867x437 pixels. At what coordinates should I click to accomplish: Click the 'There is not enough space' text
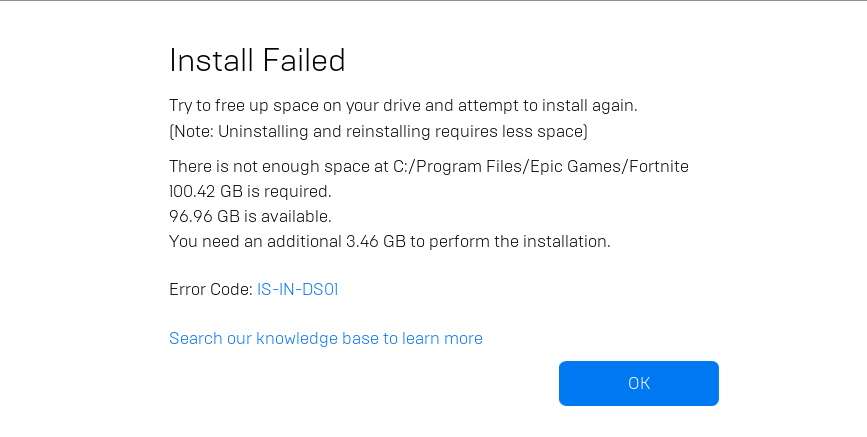click(270, 166)
